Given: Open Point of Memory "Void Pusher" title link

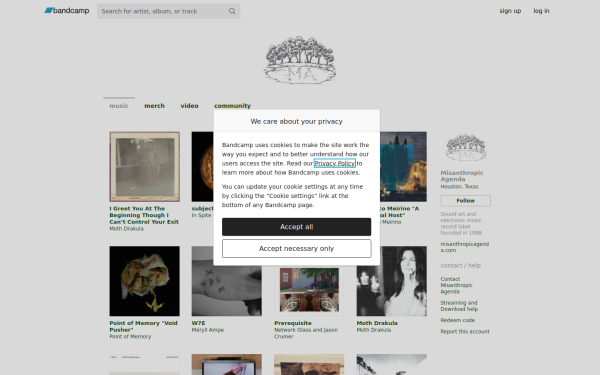Looking at the screenshot, I should coord(143,326).
